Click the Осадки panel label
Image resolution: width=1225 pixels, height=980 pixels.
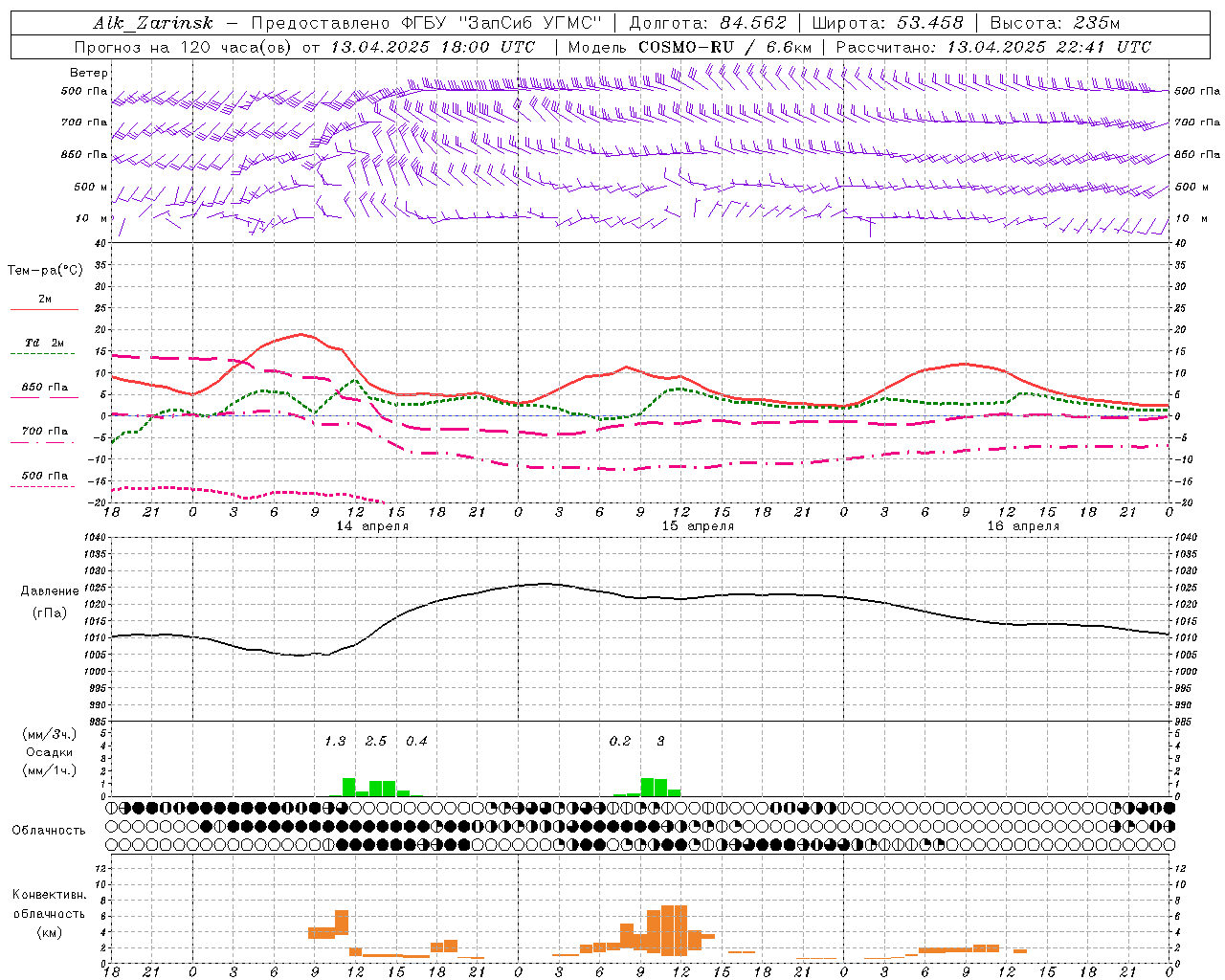(50, 752)
